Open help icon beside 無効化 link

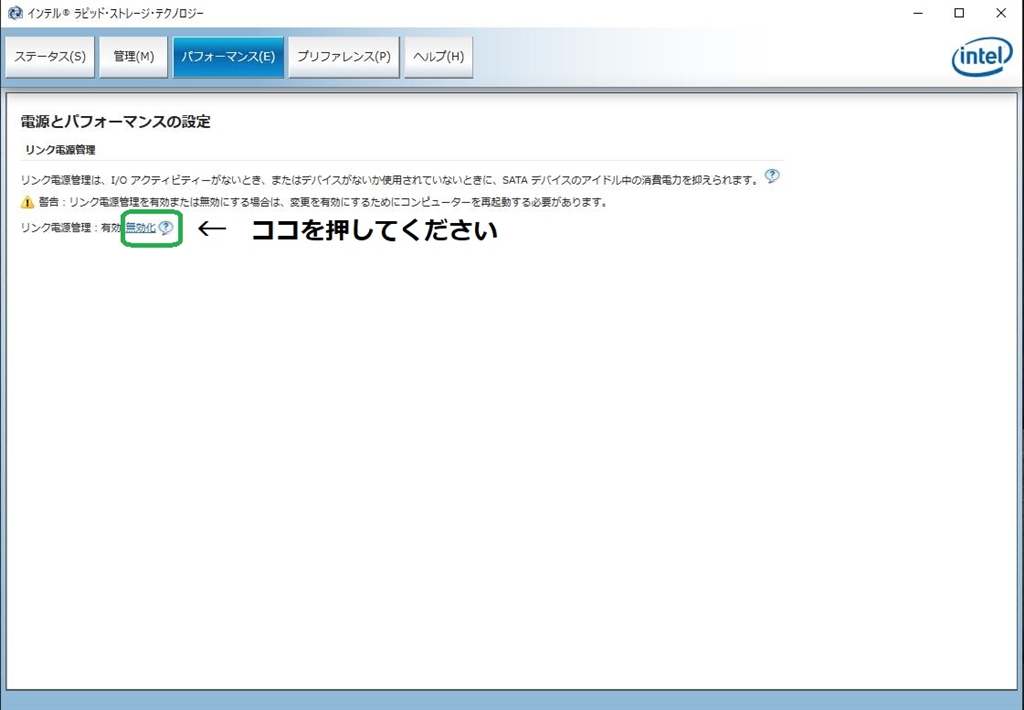tap(166, 228)
